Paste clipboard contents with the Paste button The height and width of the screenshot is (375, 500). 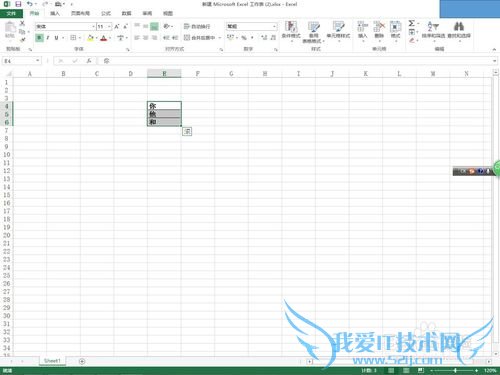coord(10,30)
